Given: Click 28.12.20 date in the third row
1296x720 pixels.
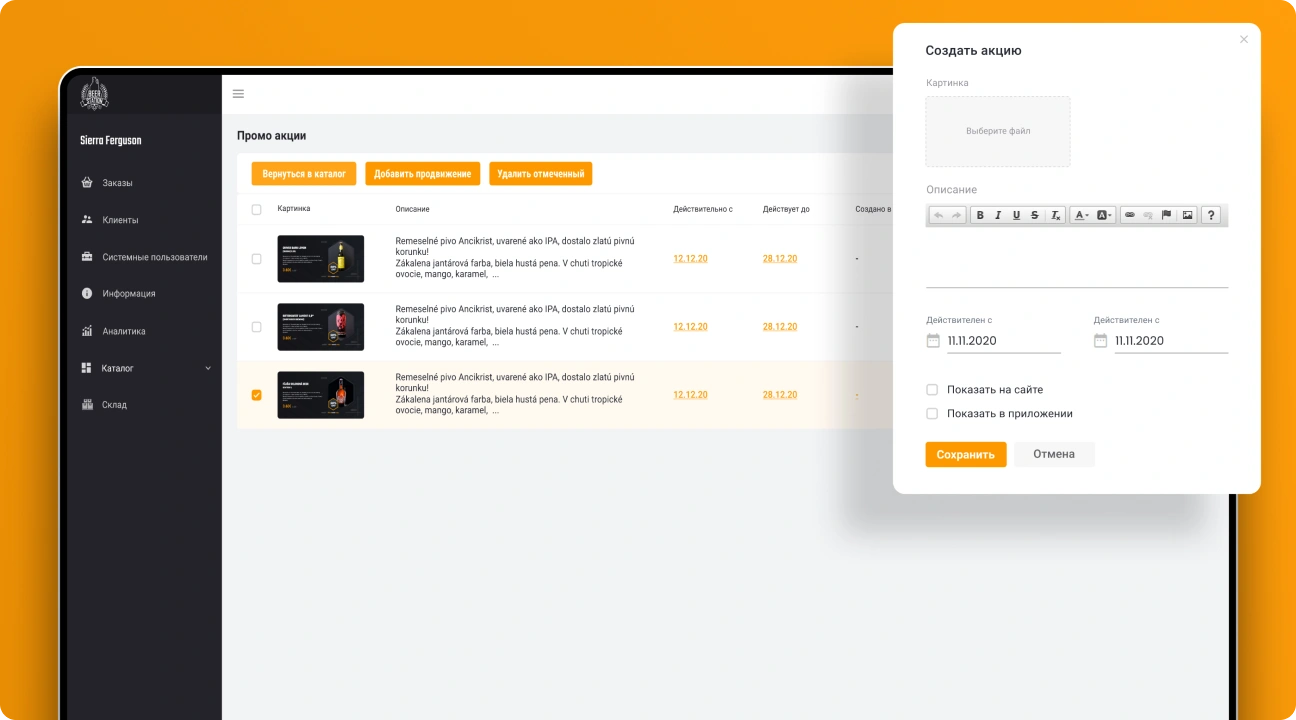Looking at the screenshot, I should coord(780,395).
